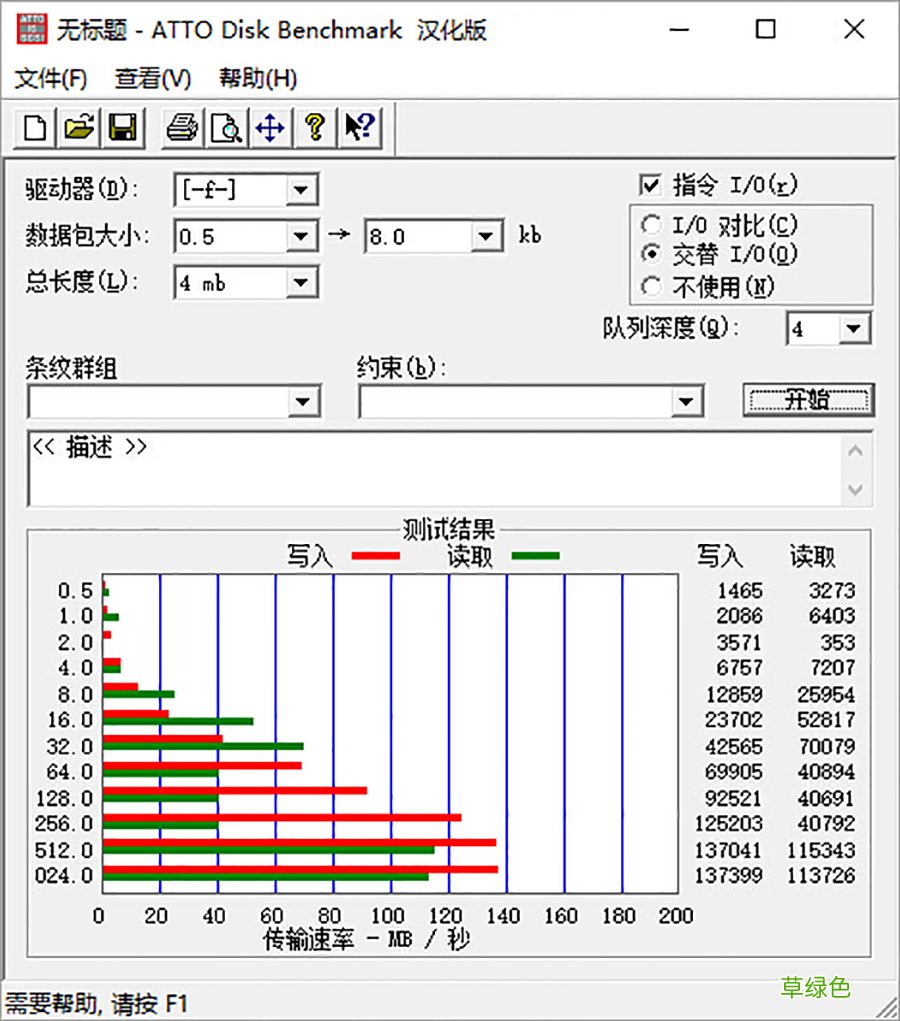Click the Print icon

point(180,128)
